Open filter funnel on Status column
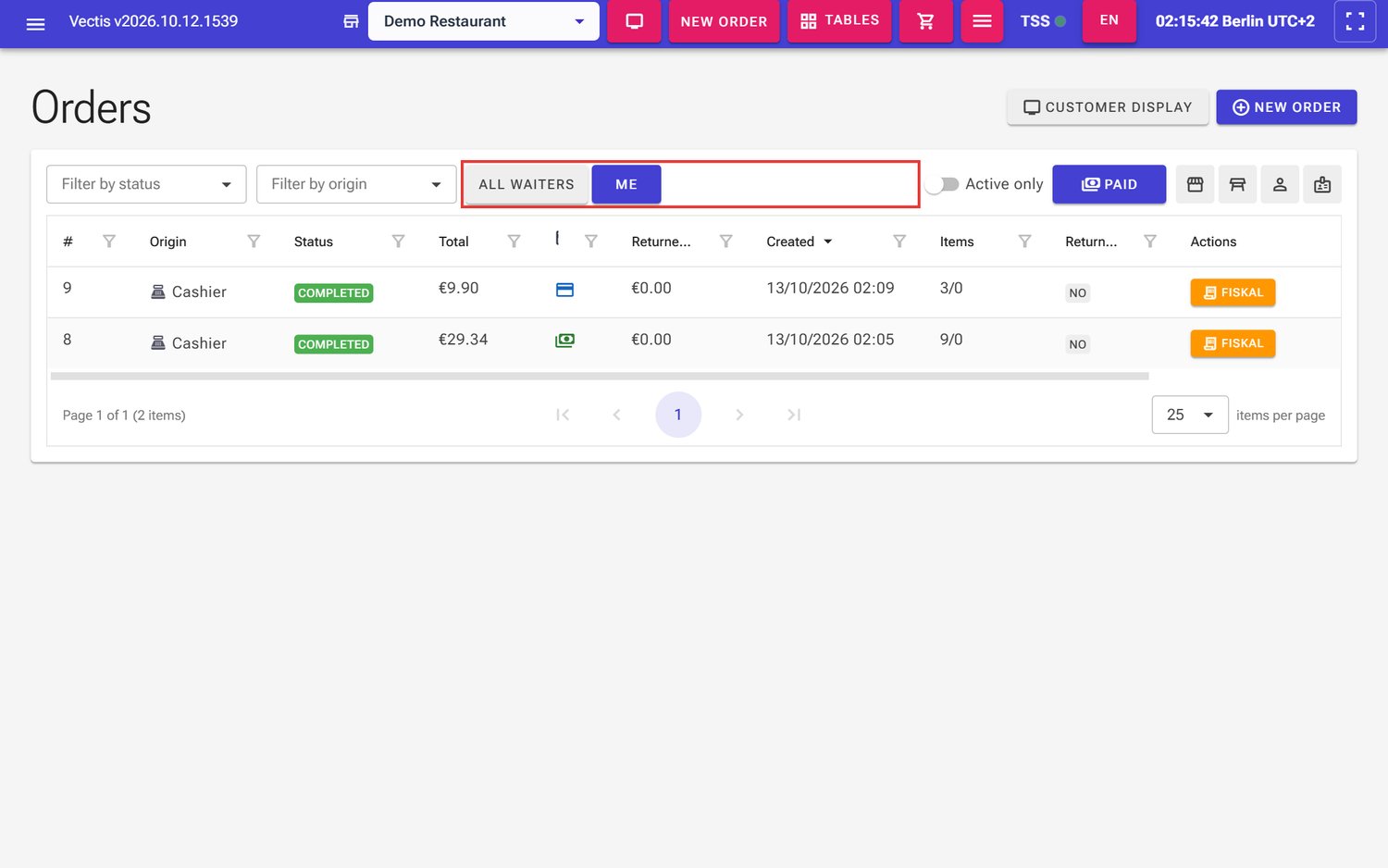 point(398,242)
